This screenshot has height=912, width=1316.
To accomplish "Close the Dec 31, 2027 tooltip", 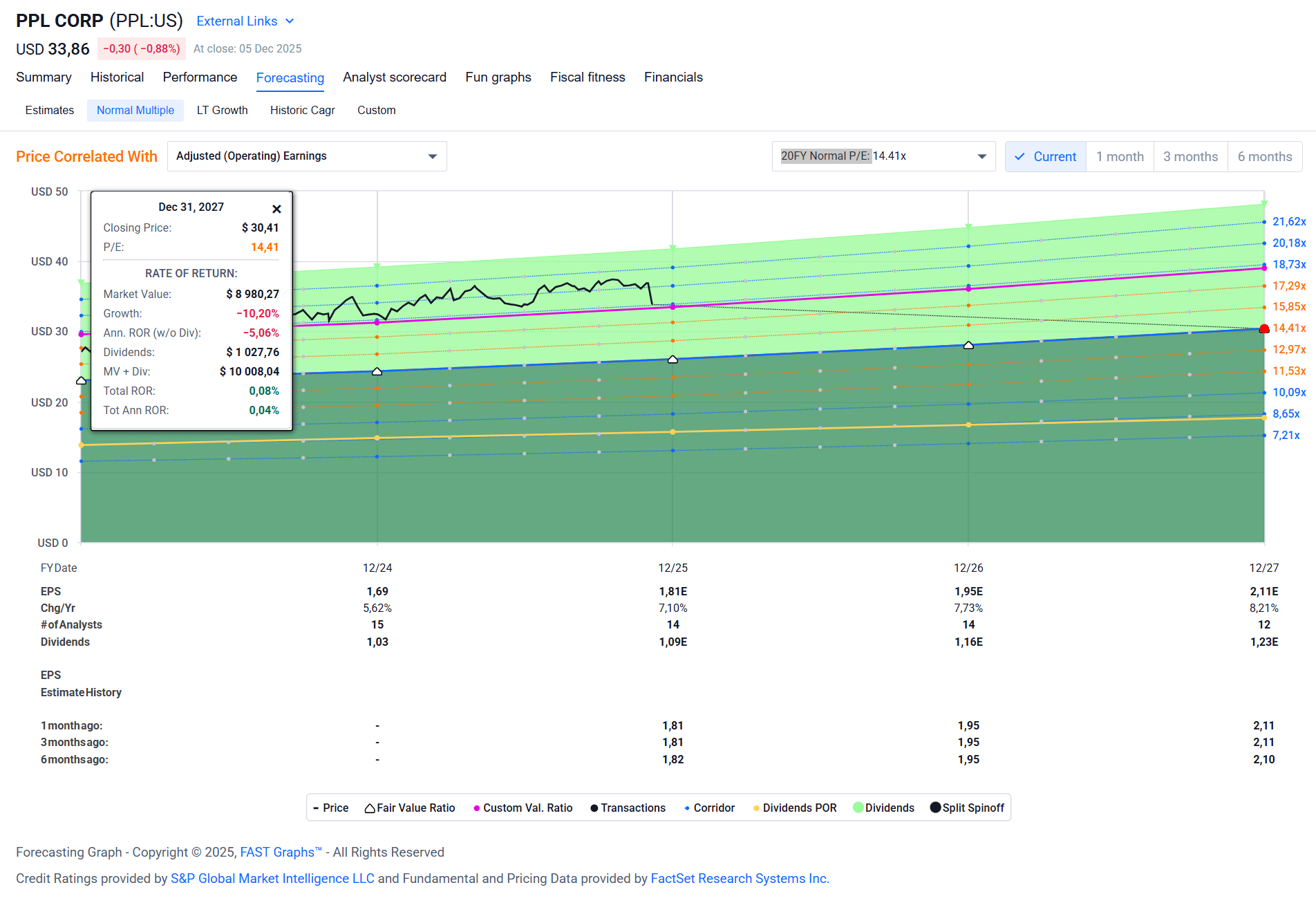I will coord(276,208).
